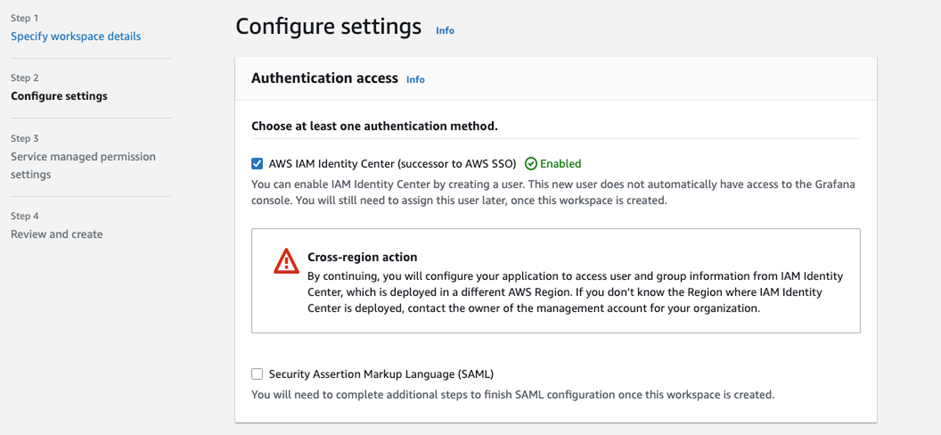Select Service managed permission settings step

(x=83, y=166)
